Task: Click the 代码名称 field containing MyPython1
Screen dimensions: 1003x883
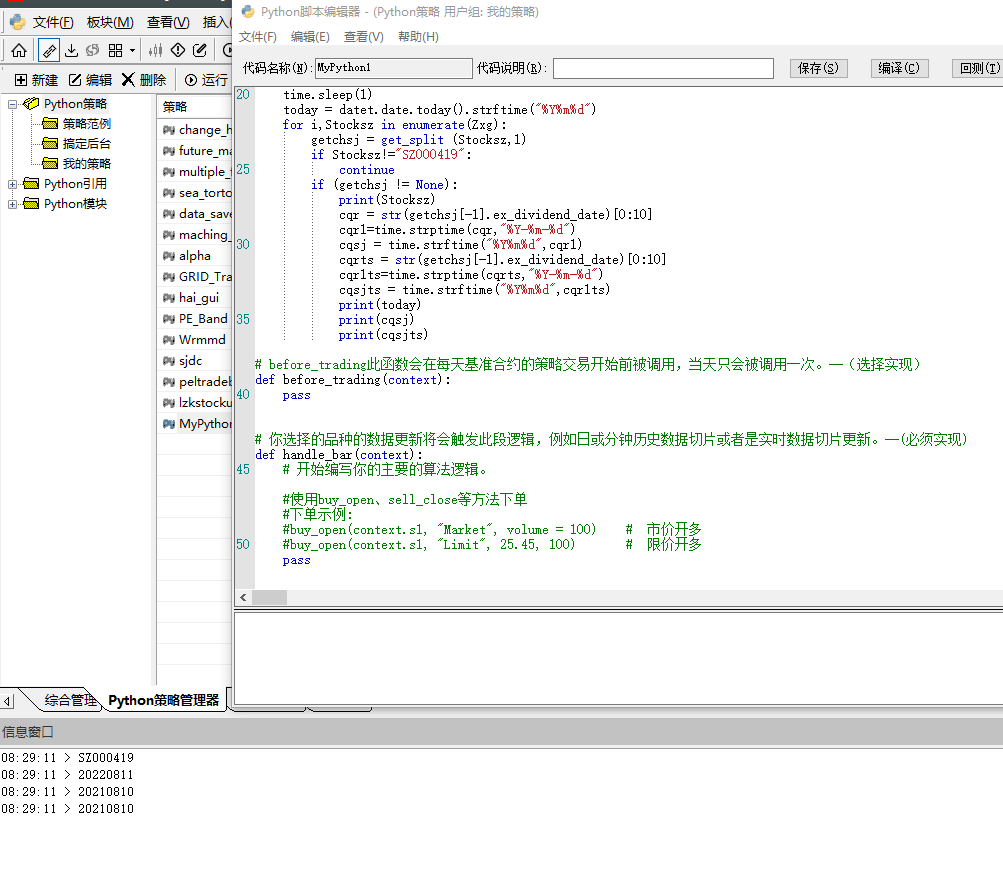Action: point(393,68)
